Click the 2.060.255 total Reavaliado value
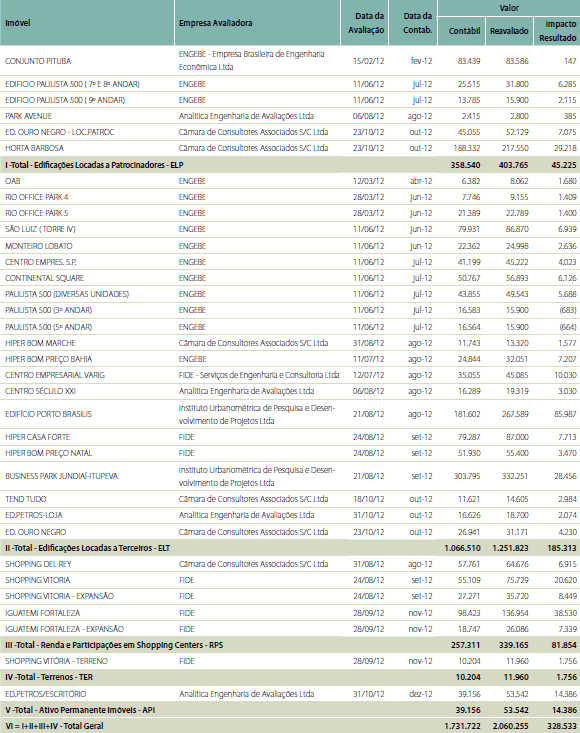The width and height of the screenshot is (580, 733). [x=510, y=726]
